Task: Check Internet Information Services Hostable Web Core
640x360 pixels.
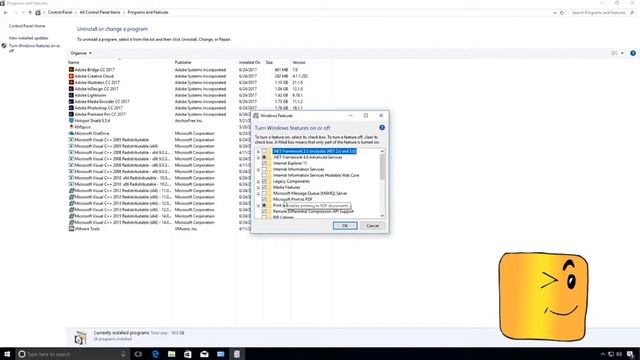Action: [264, 176]
